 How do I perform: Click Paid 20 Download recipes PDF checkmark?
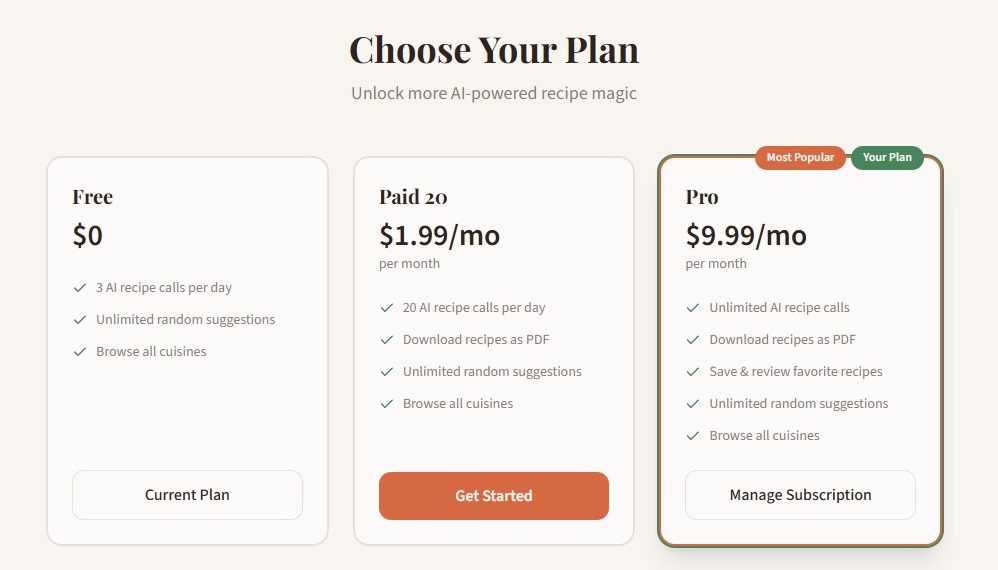387,340
